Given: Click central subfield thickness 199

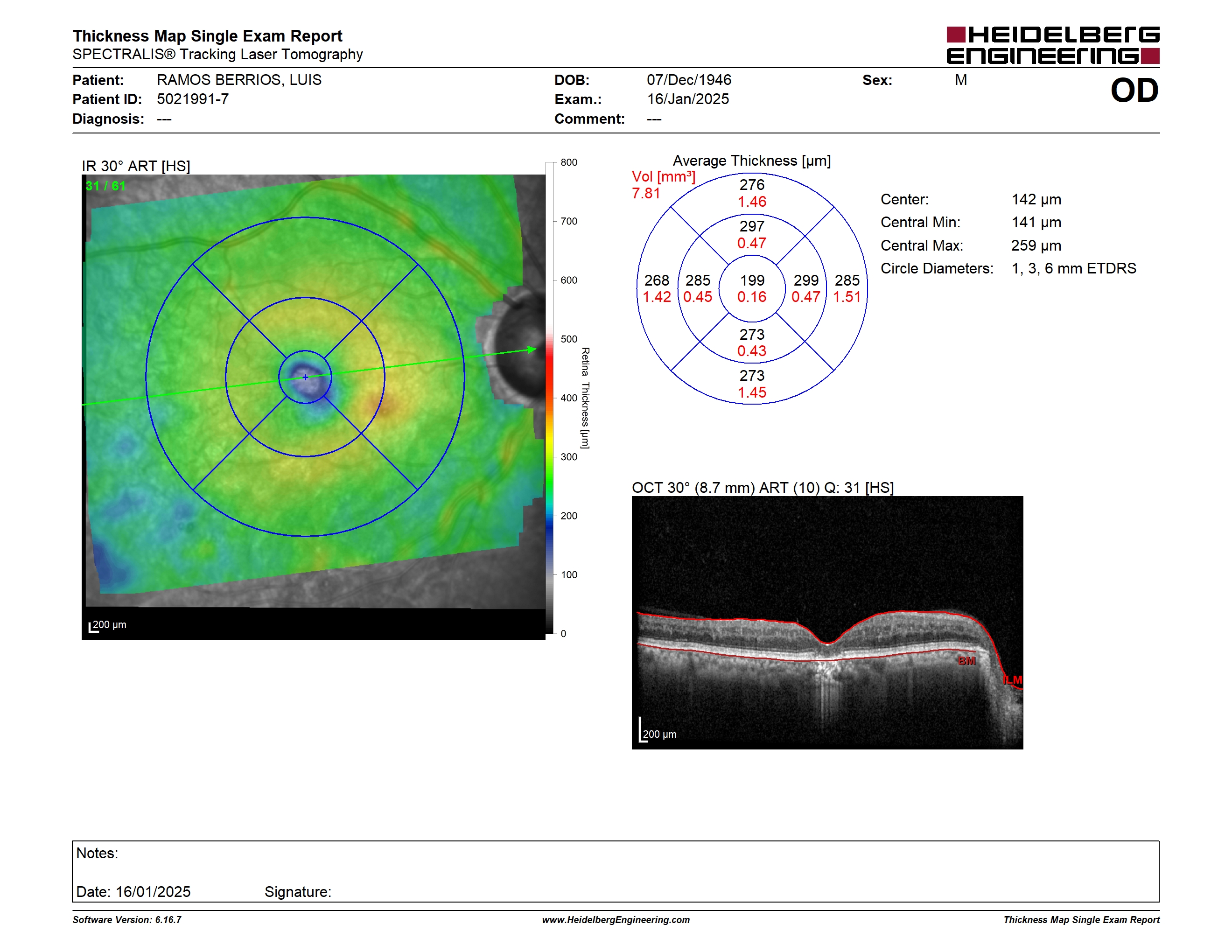Looking at the screenshot, I should pos(752,280).
